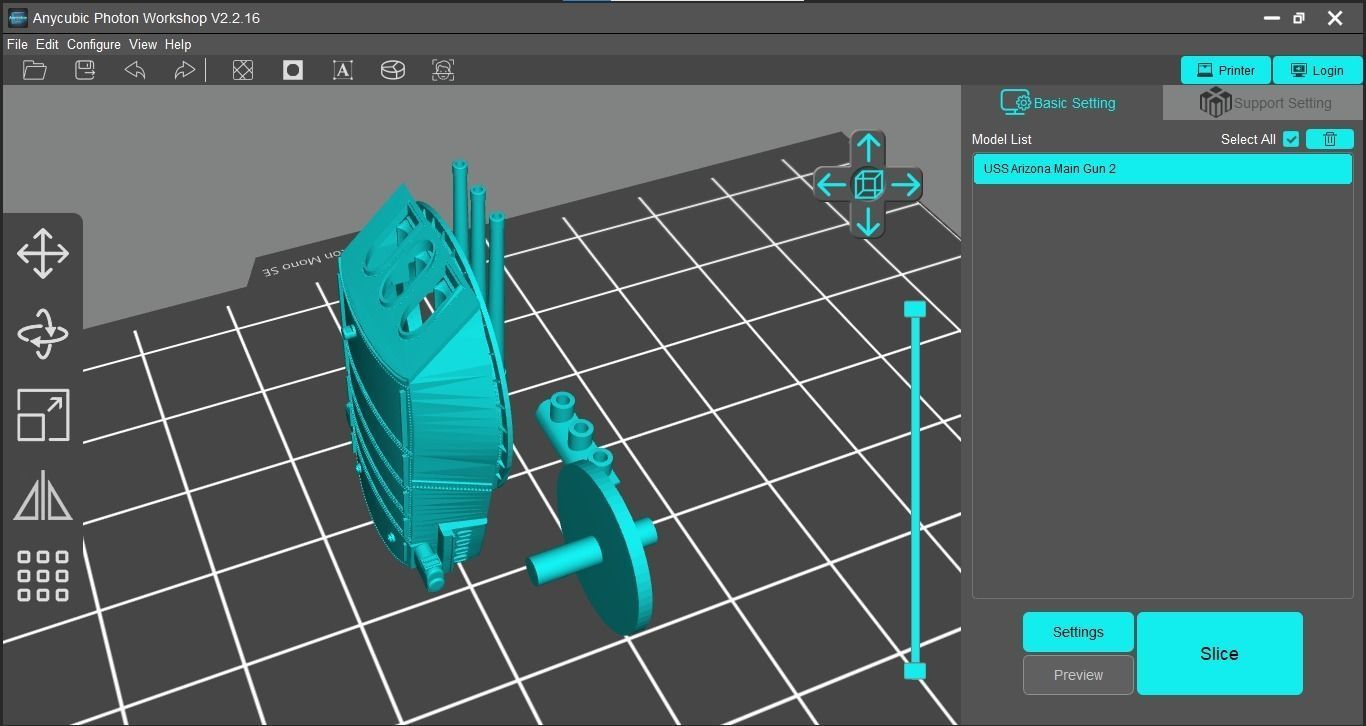
Task: Open a file with the folder icon
Action: [x=35, y=70]
